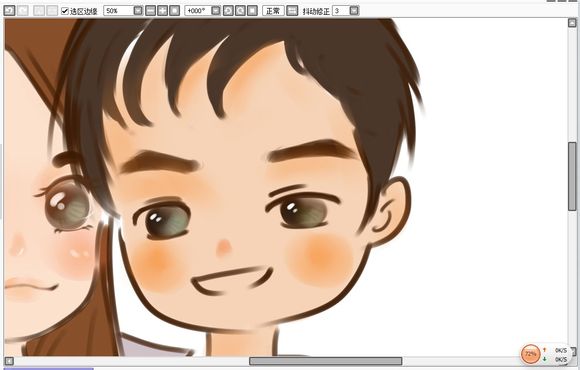Click the 抖动修正 value field showing 3
This screenshot has width=580, height=370.
pos(341,11)
